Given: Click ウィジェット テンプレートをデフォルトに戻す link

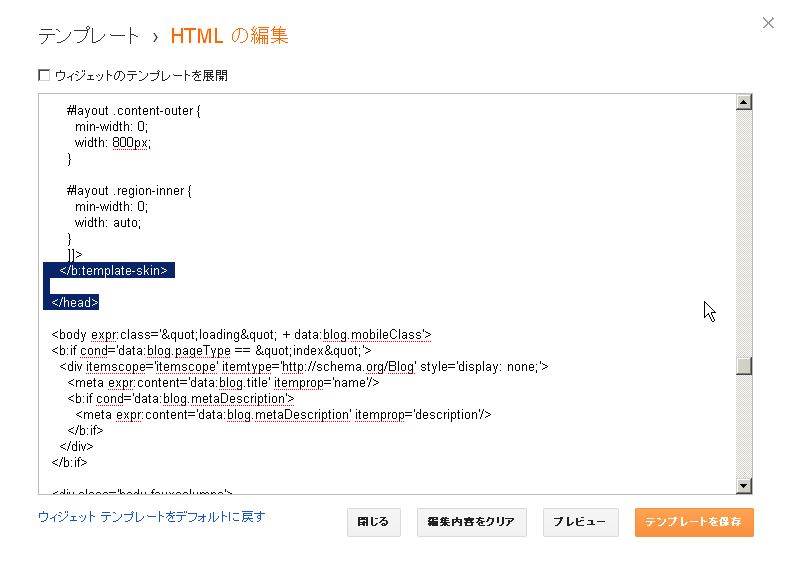Looking at the screenshot, I should pos(151,516).
